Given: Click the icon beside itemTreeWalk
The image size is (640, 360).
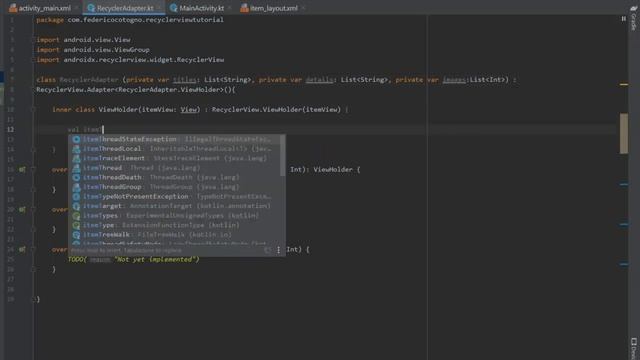Looking at the screenshot, I should pos(76,234).
